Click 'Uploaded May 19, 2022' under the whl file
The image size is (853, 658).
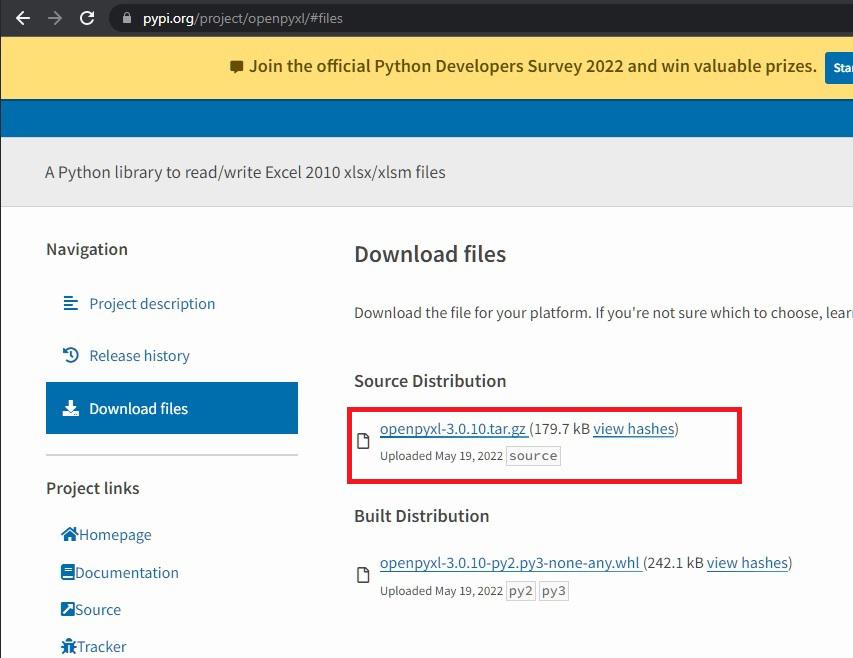coord(441,591)
